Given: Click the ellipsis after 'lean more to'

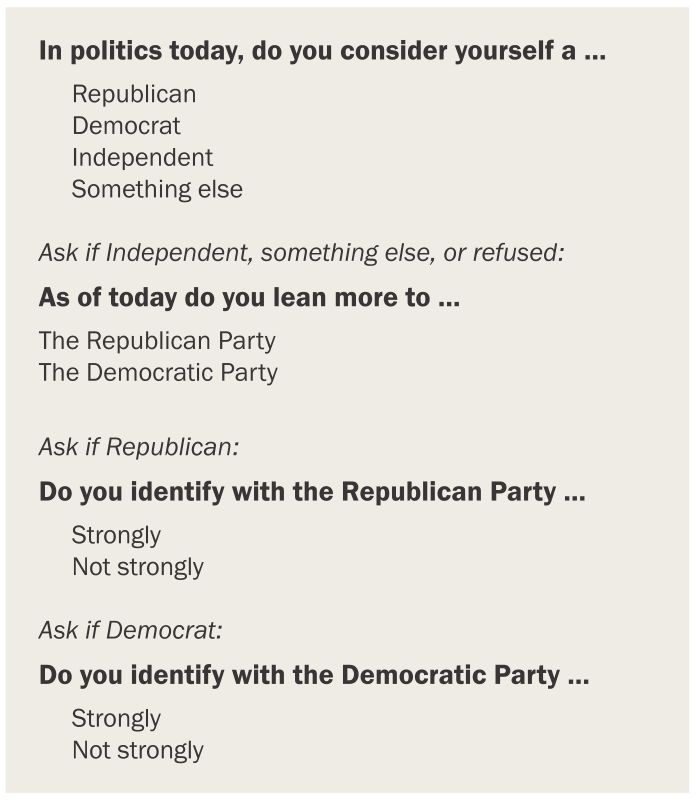Looking at the screenshot, I should tap(449, 297).
